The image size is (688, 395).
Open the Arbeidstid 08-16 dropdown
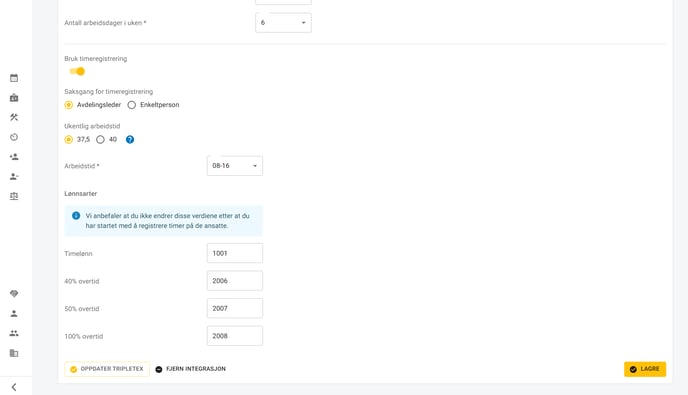click(x=235, y=166)
